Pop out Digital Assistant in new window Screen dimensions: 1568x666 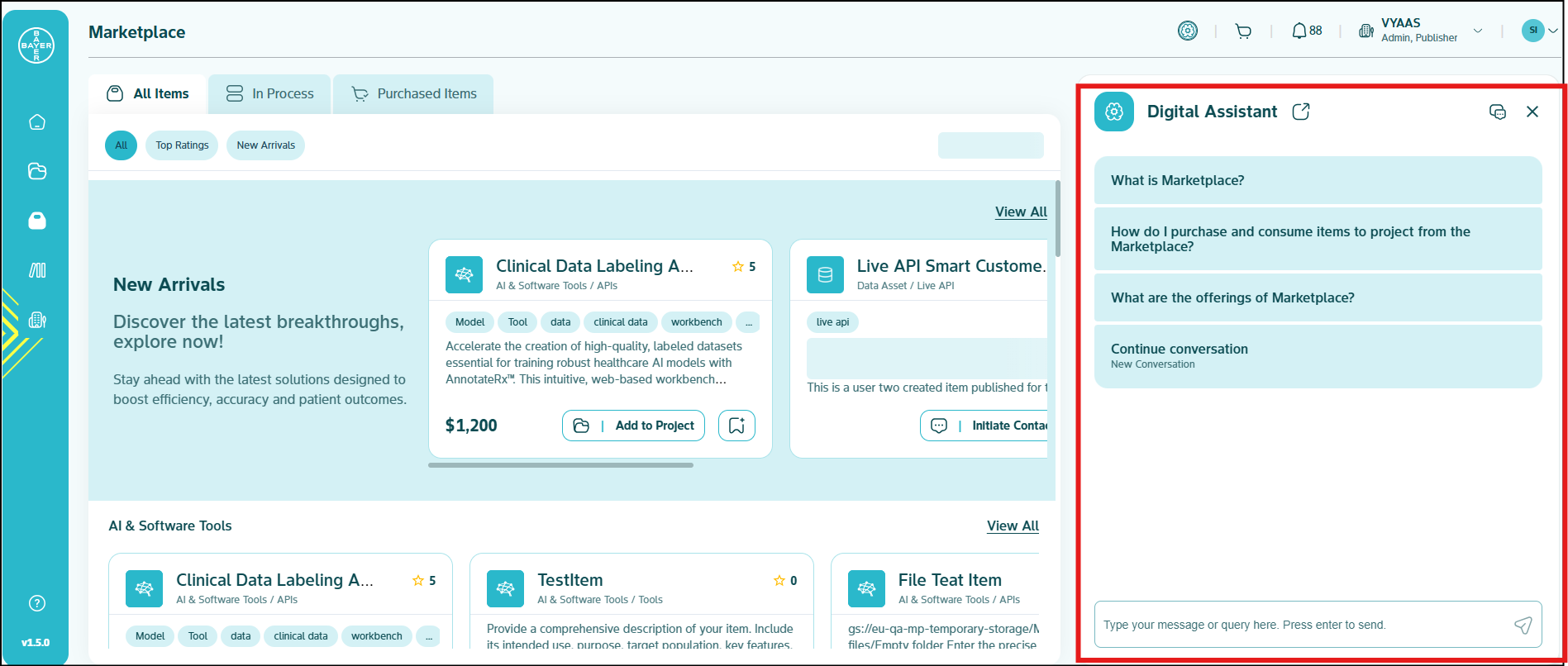[1301, 112]
